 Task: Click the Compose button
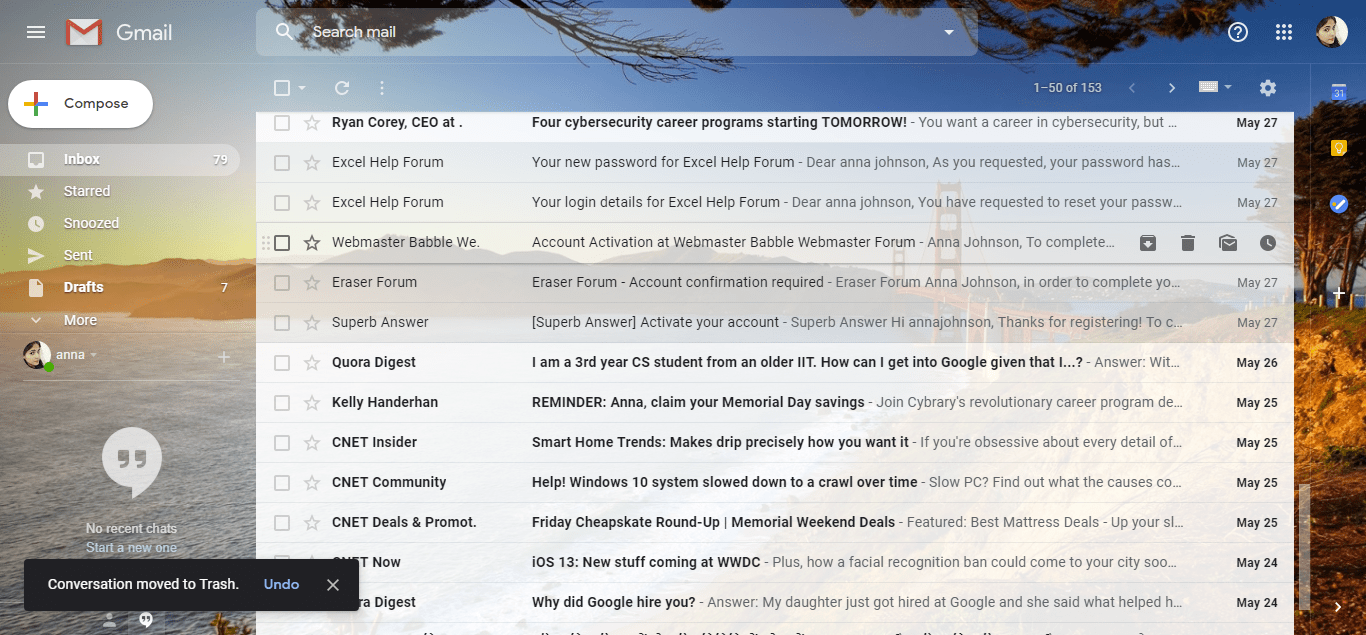(x=79, y=103)
